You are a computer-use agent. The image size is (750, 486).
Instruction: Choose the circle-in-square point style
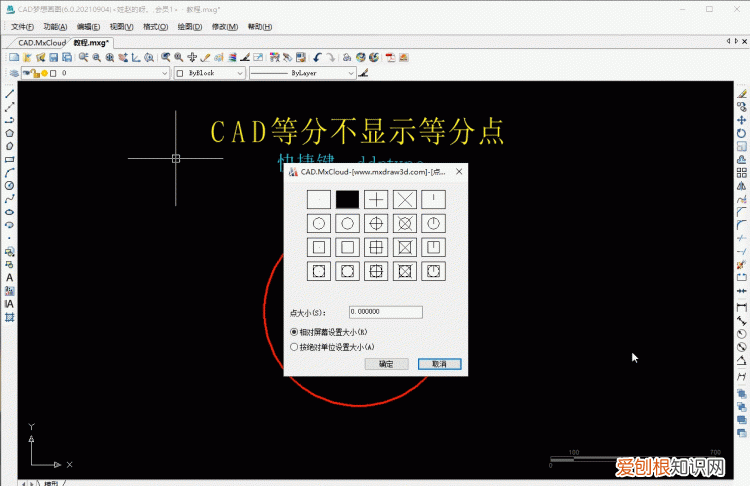coord(347,271)
